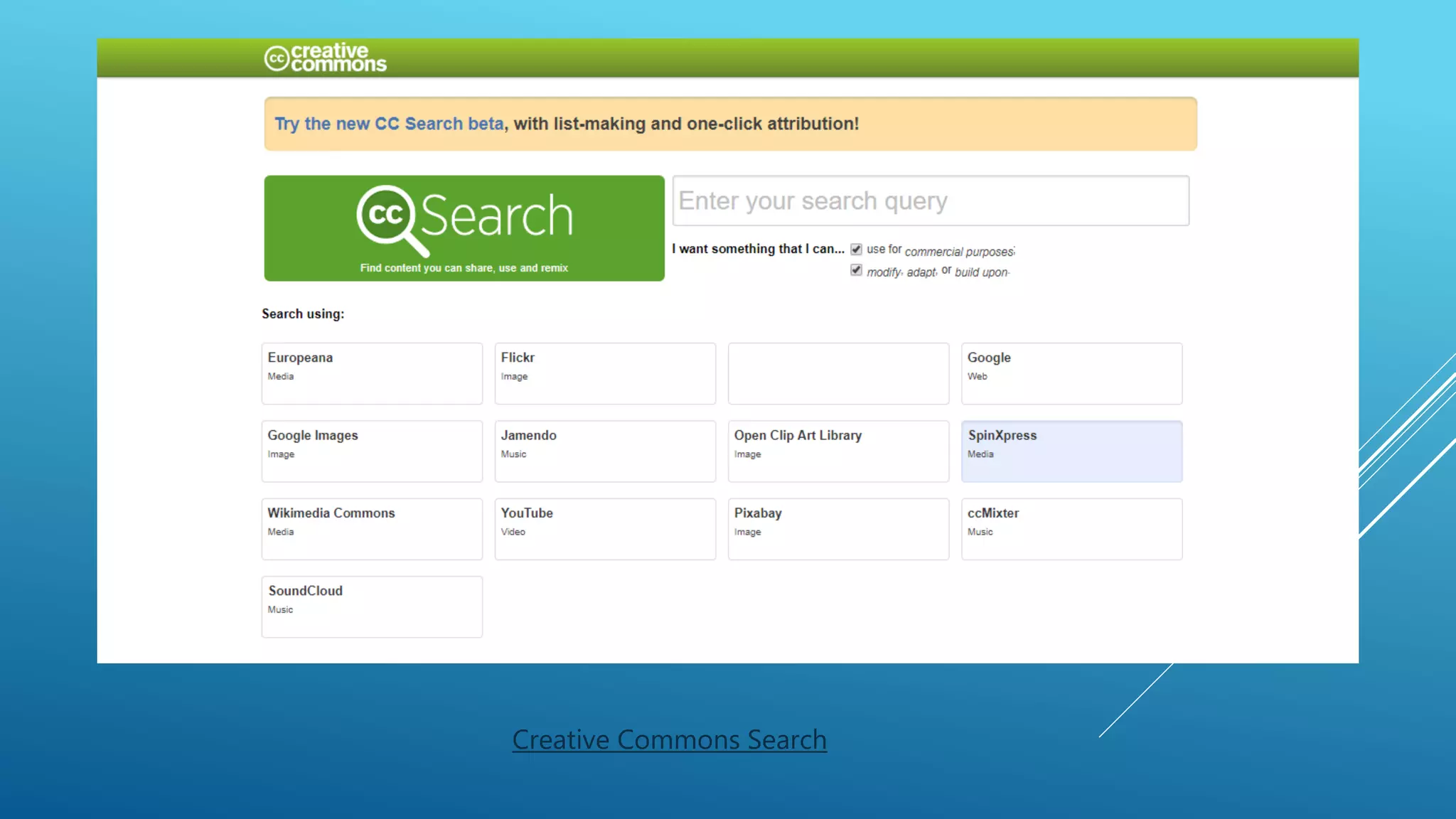Select the Wikimedia Commons media tile
Viewport: 1456px width, 819px height.
[371, 529]
